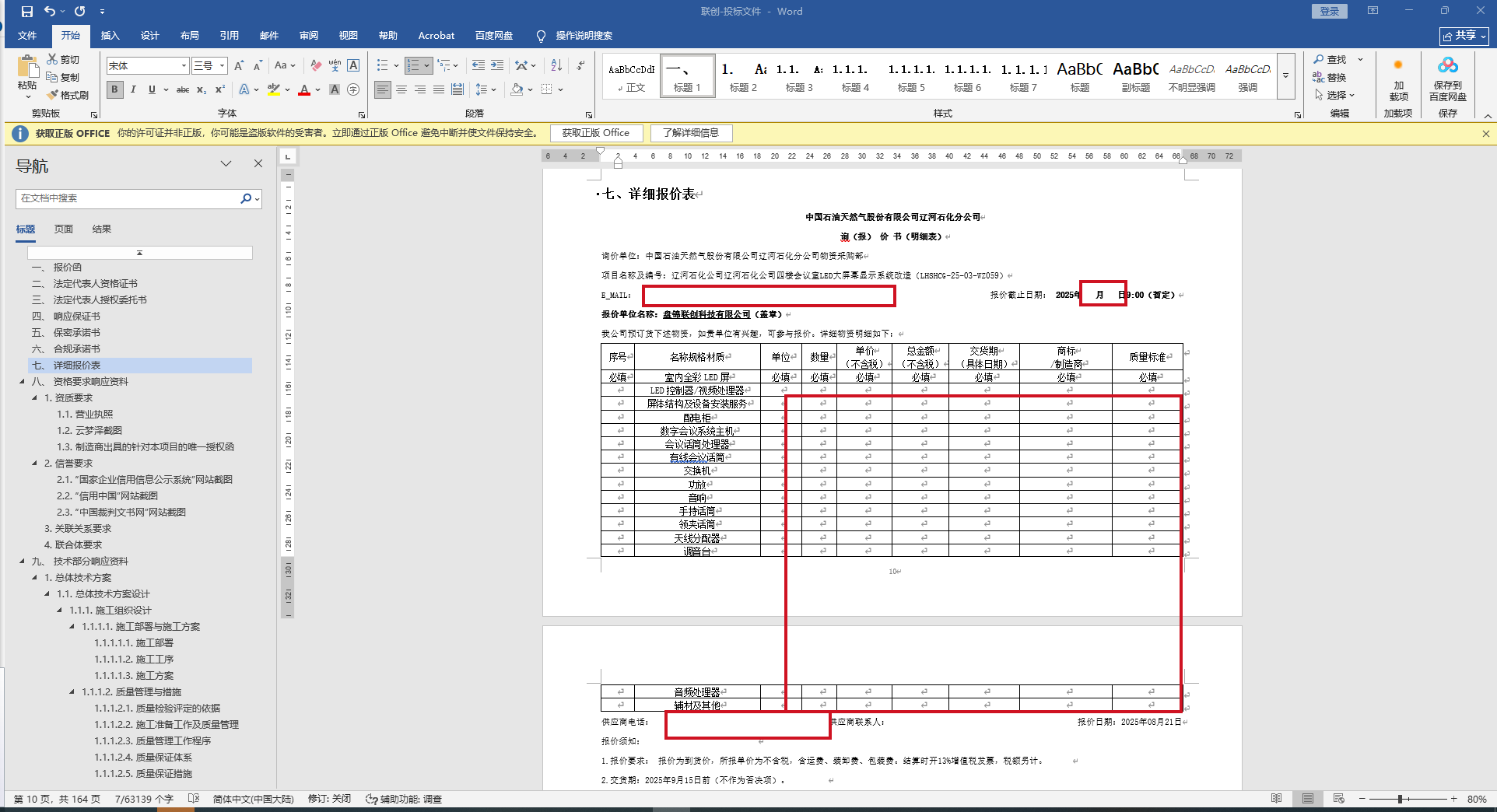Center-align the paragraph
1497x812 pixels.
click(401, 89)
